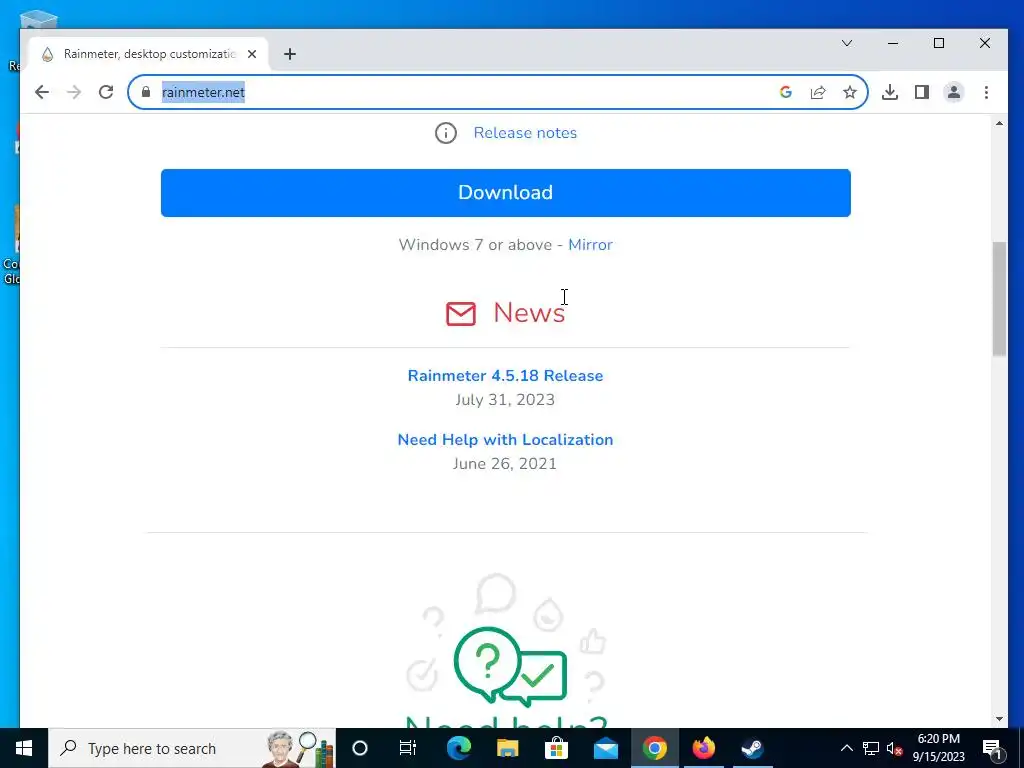Open Microsoft Store from the taskbar

pos(556,748)
